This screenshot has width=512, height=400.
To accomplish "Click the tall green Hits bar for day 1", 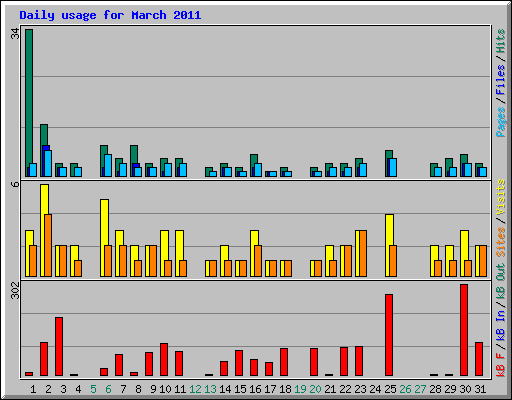I will (29, 103).
